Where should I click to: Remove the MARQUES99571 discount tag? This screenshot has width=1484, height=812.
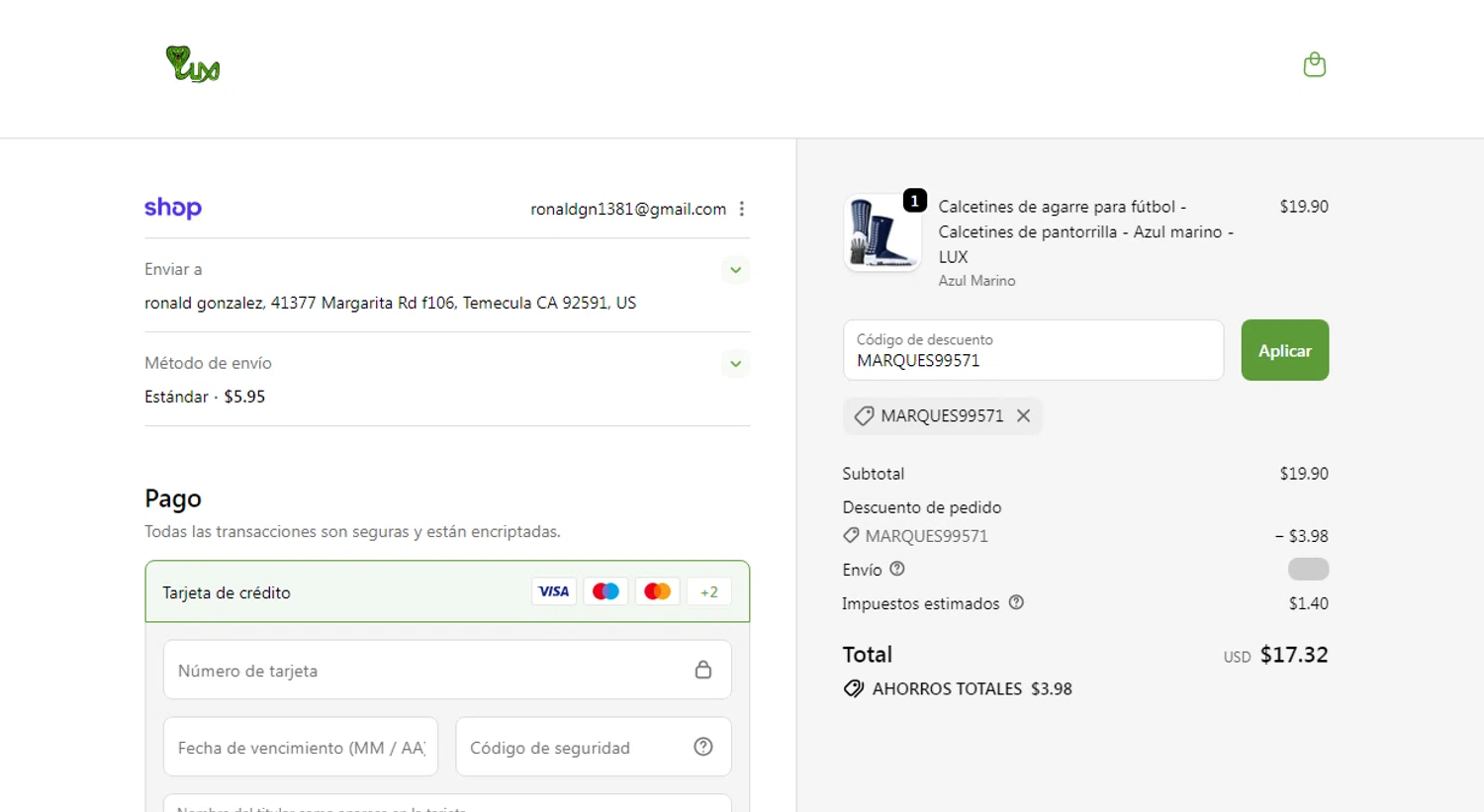1023,415
